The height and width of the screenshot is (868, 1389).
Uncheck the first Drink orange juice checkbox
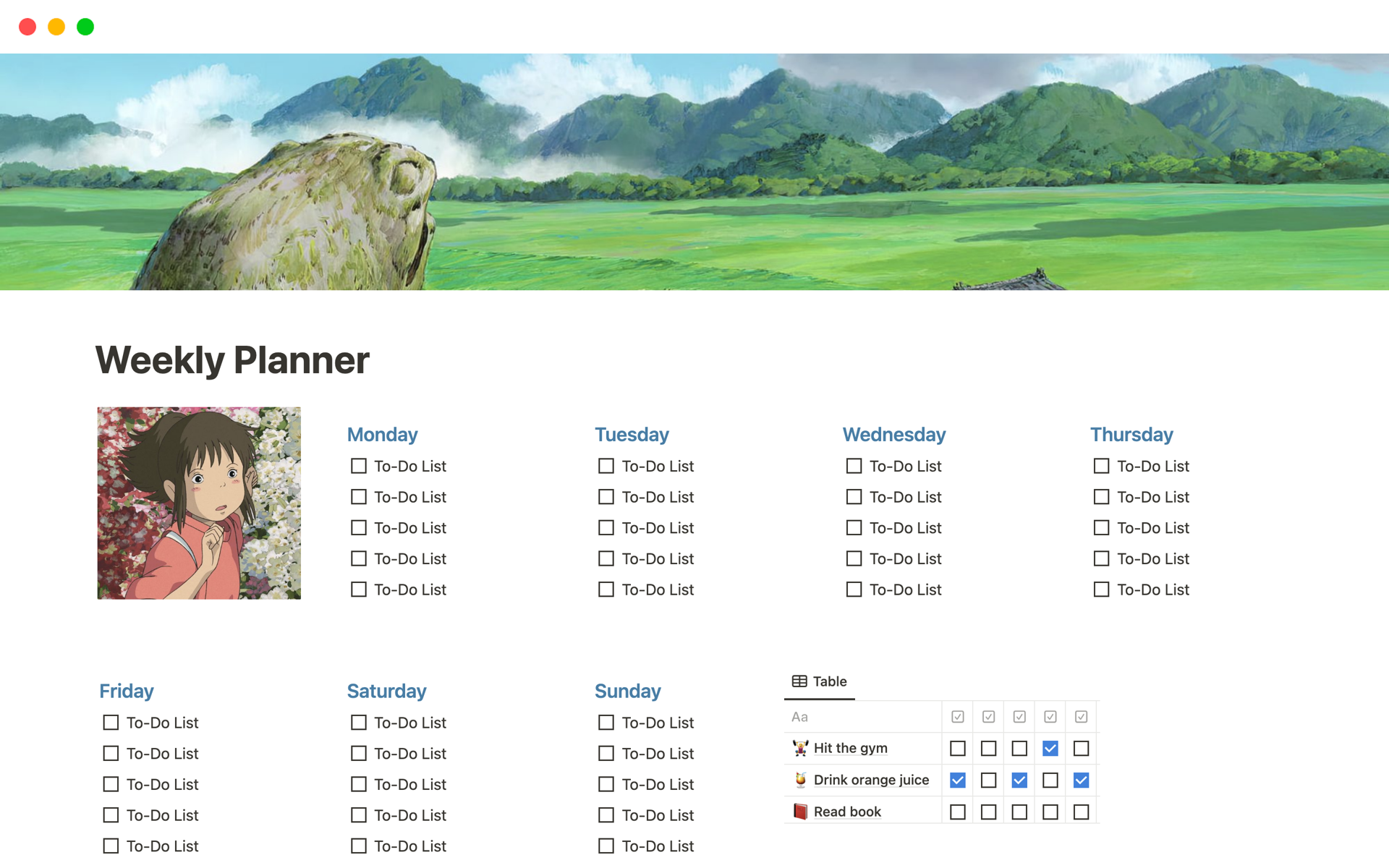(957, 780)
